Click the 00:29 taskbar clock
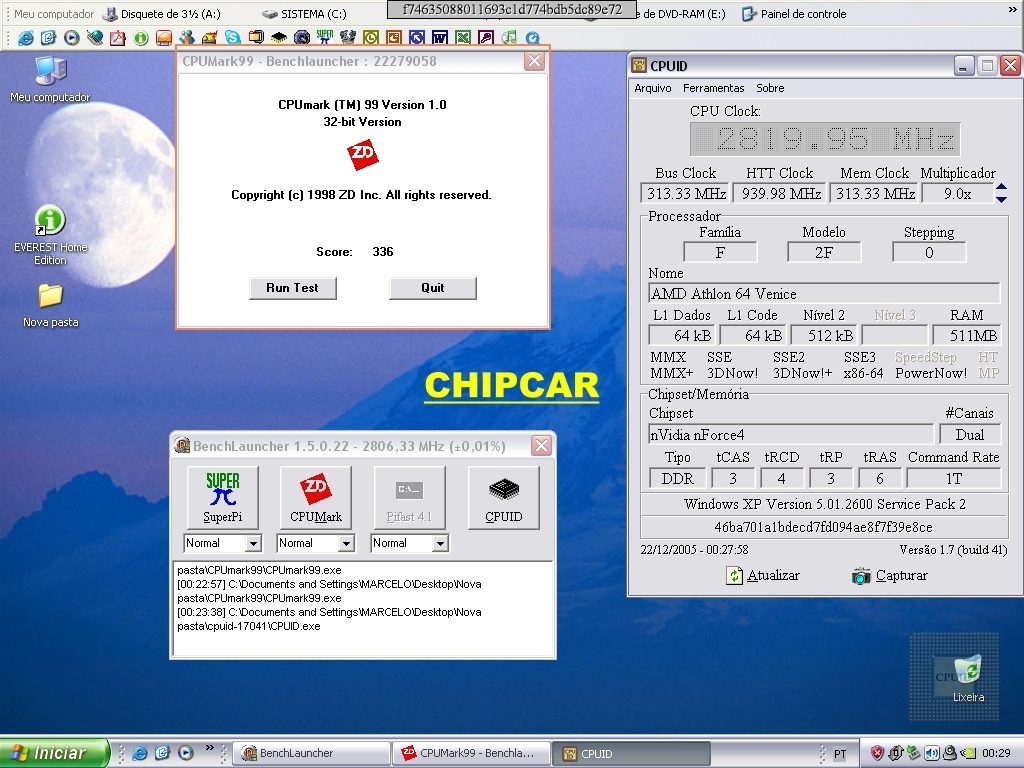 pyautogui.click(x=996, y=753)
